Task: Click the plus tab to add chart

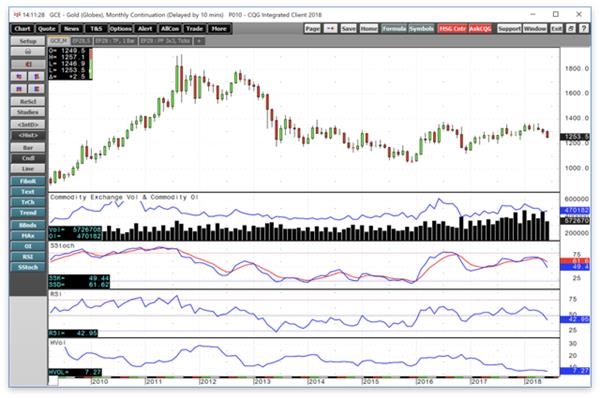Action: tap(199, 41)
